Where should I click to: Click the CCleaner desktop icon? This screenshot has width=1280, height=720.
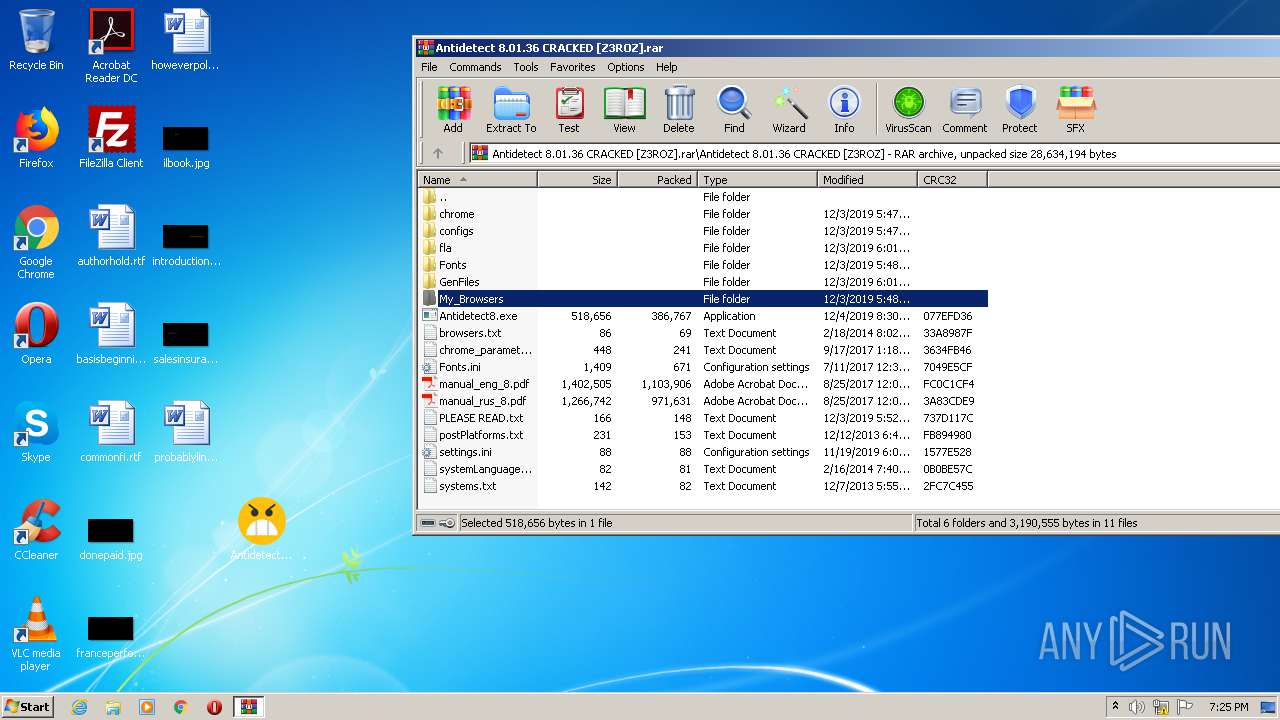[36, 530]
